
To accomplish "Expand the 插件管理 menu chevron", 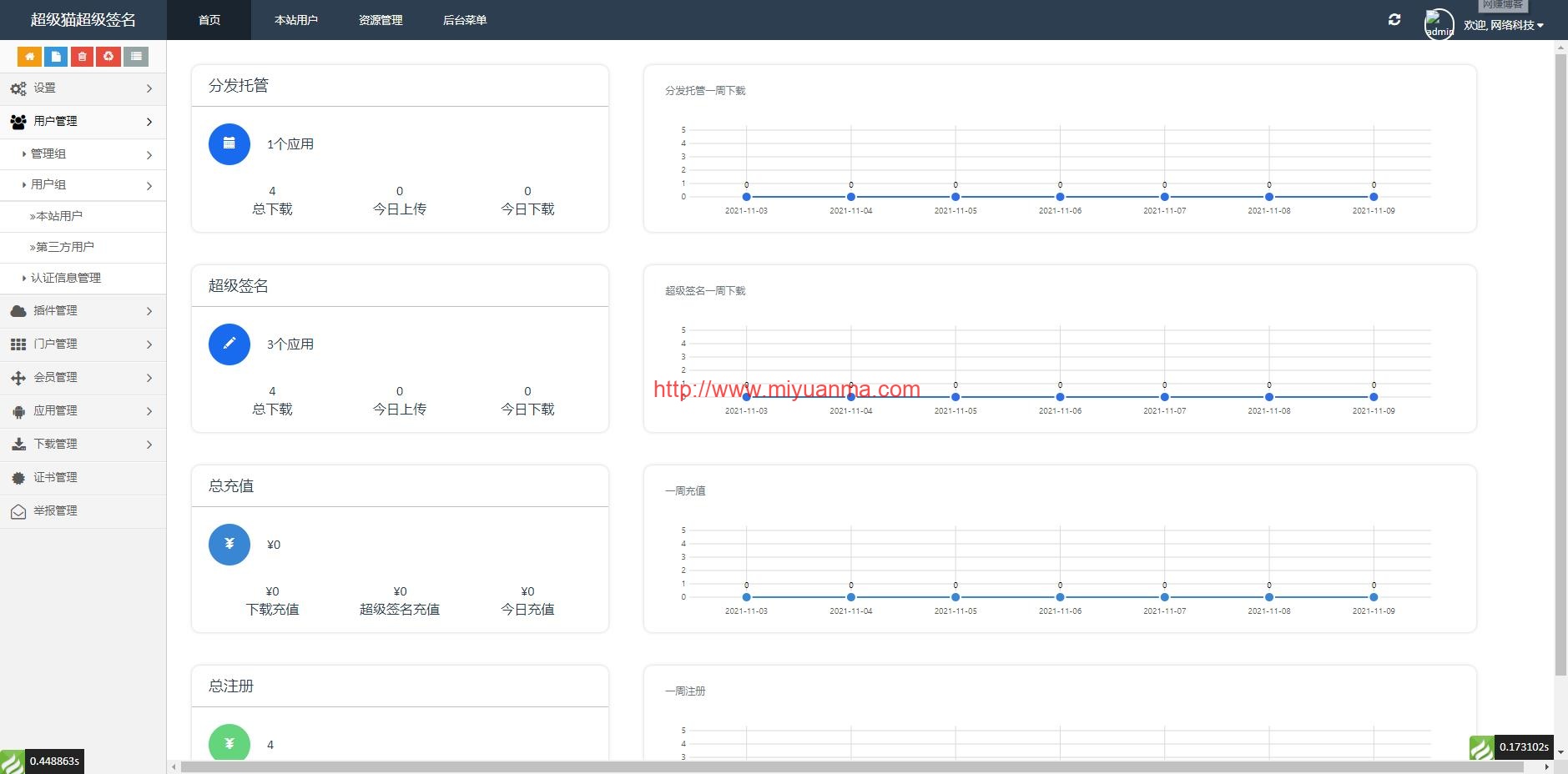I will [x=149, y=311].
